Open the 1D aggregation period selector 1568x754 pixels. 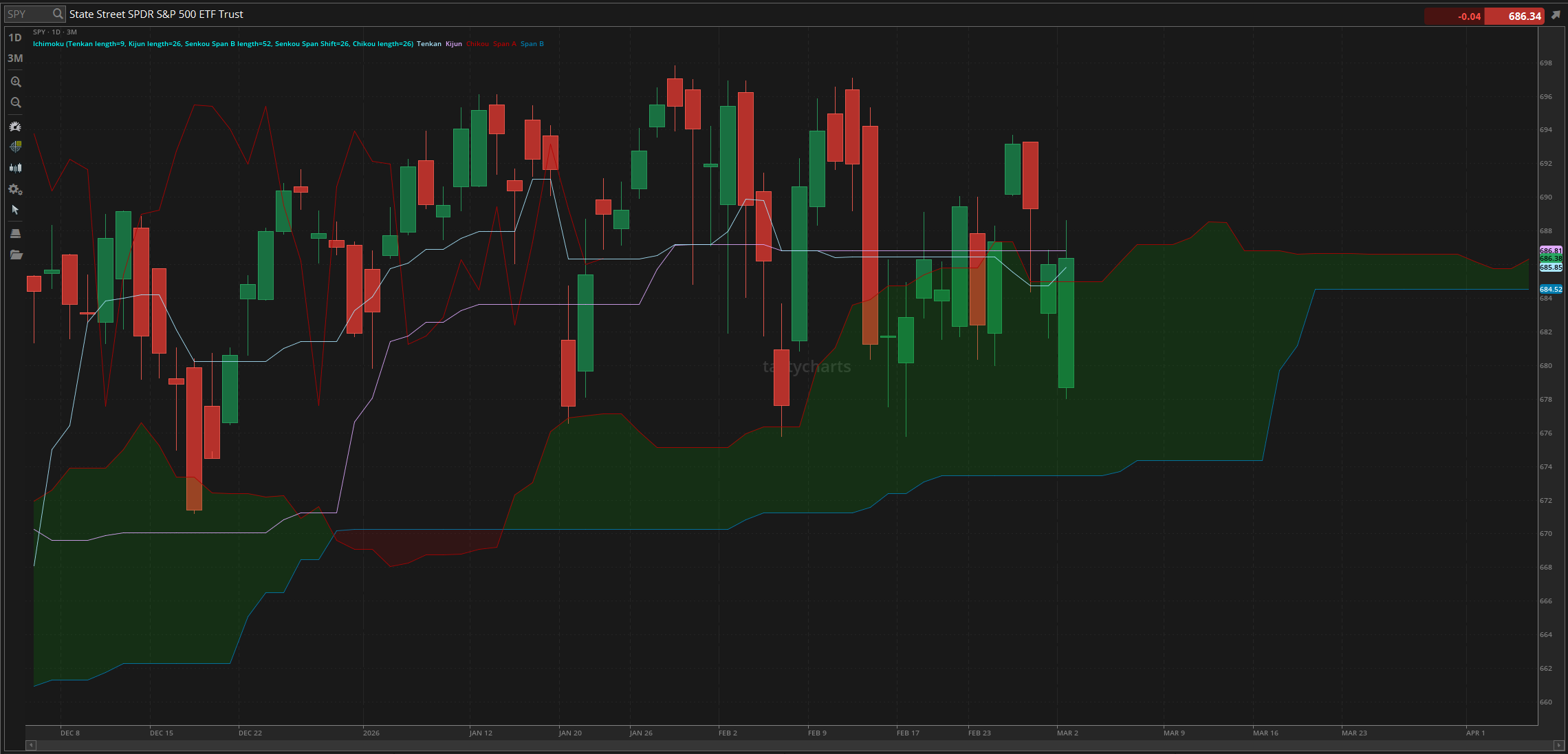tap(15, 38)
